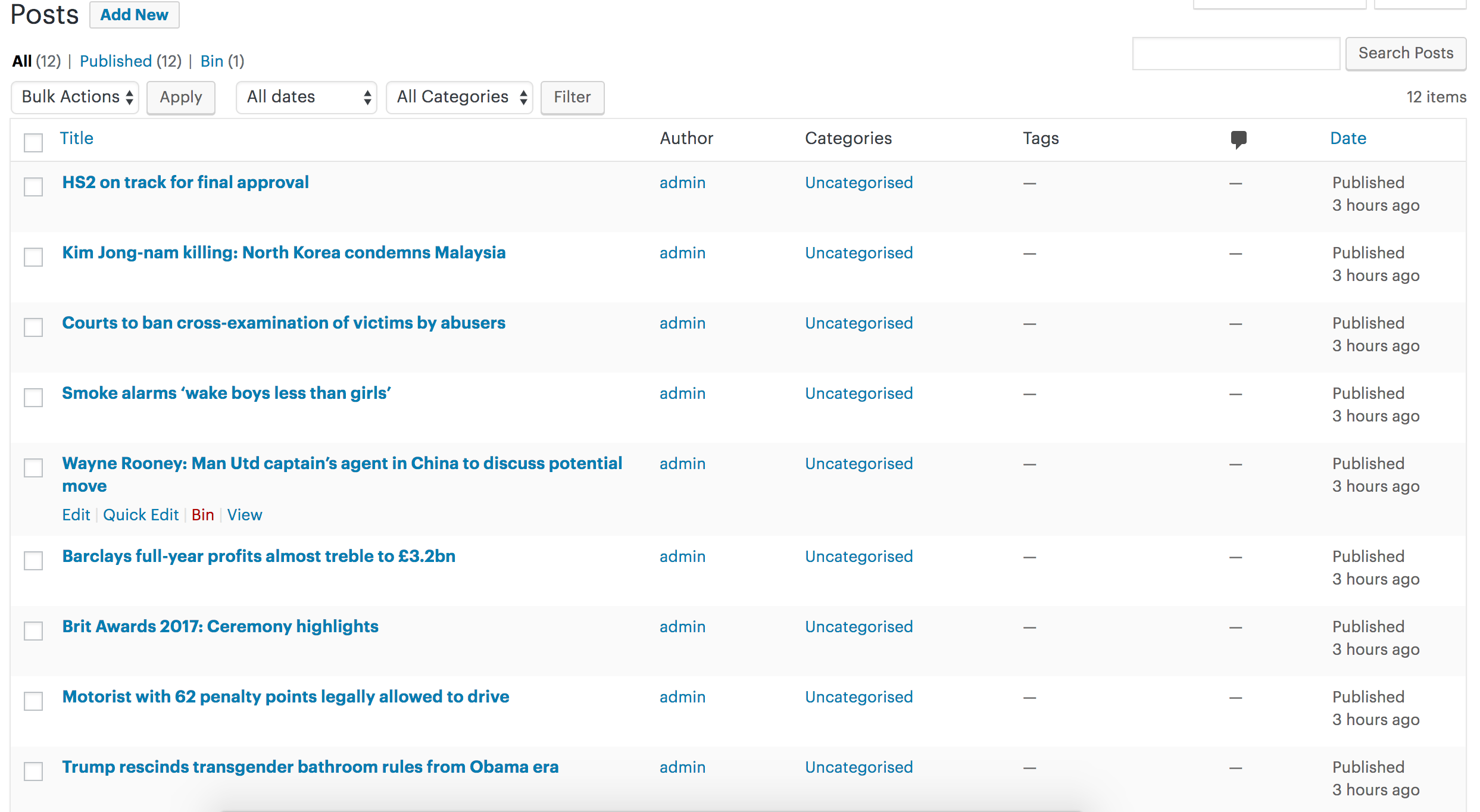Click admin author in Trump rescinds row
1480x812 pixels.
(682, 767)
